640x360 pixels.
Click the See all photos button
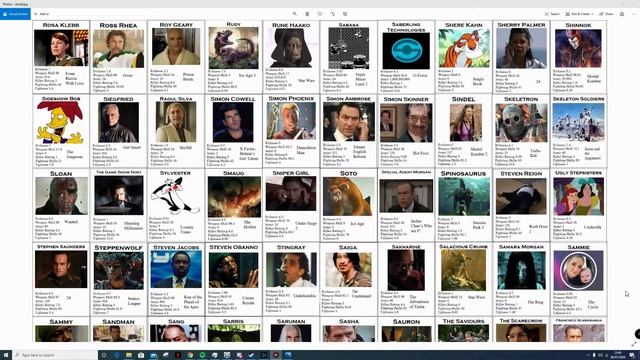15,14
